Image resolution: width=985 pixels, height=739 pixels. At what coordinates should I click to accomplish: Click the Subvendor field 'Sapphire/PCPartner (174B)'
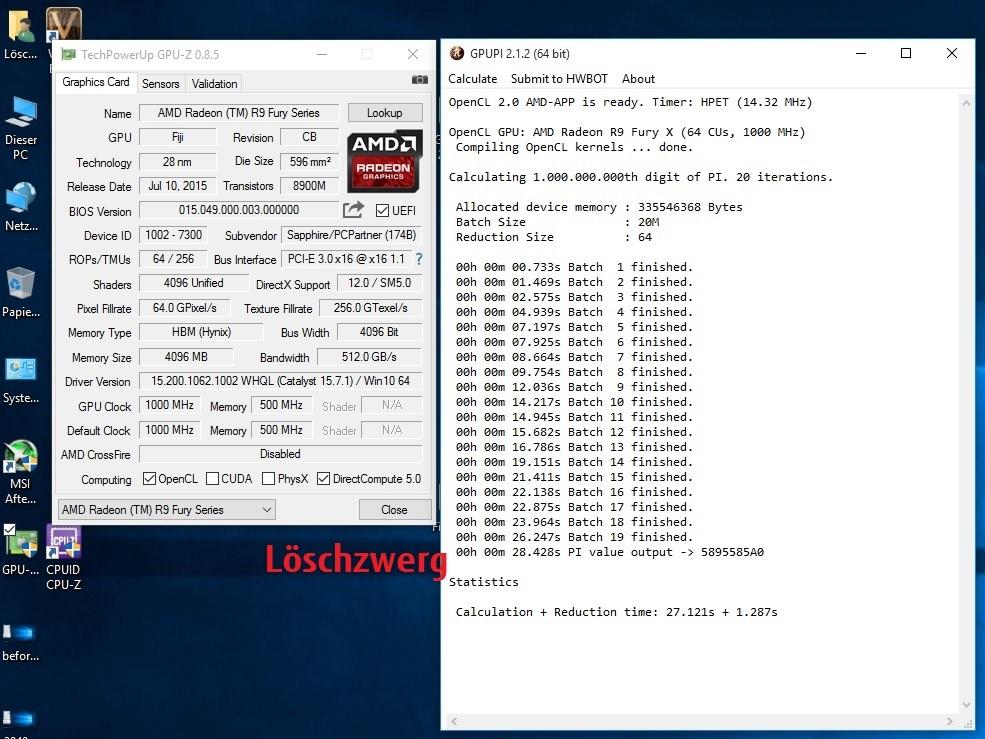[x=351, y=235]
